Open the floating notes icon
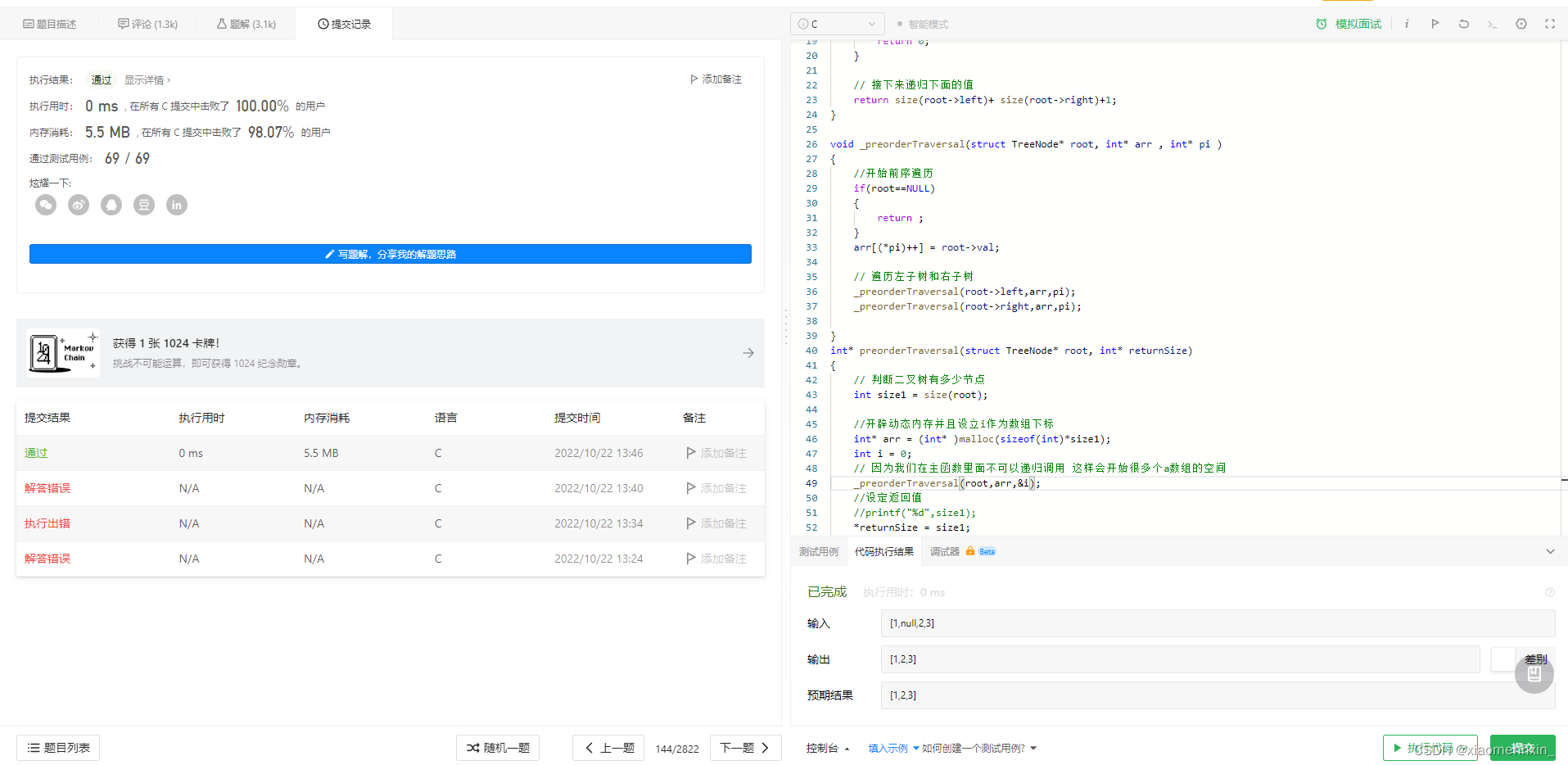This screenshot has width=1568, height=765. click(1534, 674)
